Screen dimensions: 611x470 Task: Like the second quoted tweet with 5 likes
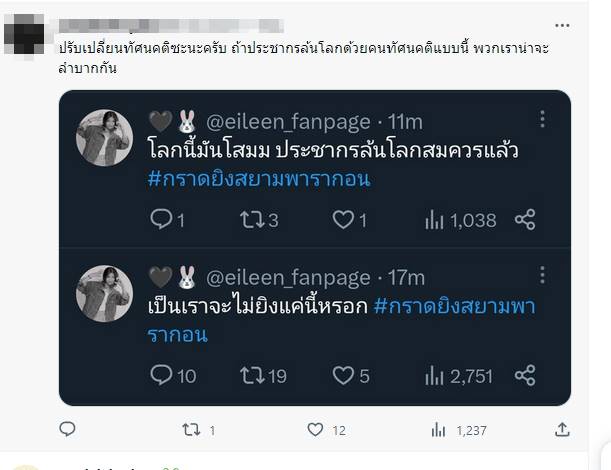(343, 375)
